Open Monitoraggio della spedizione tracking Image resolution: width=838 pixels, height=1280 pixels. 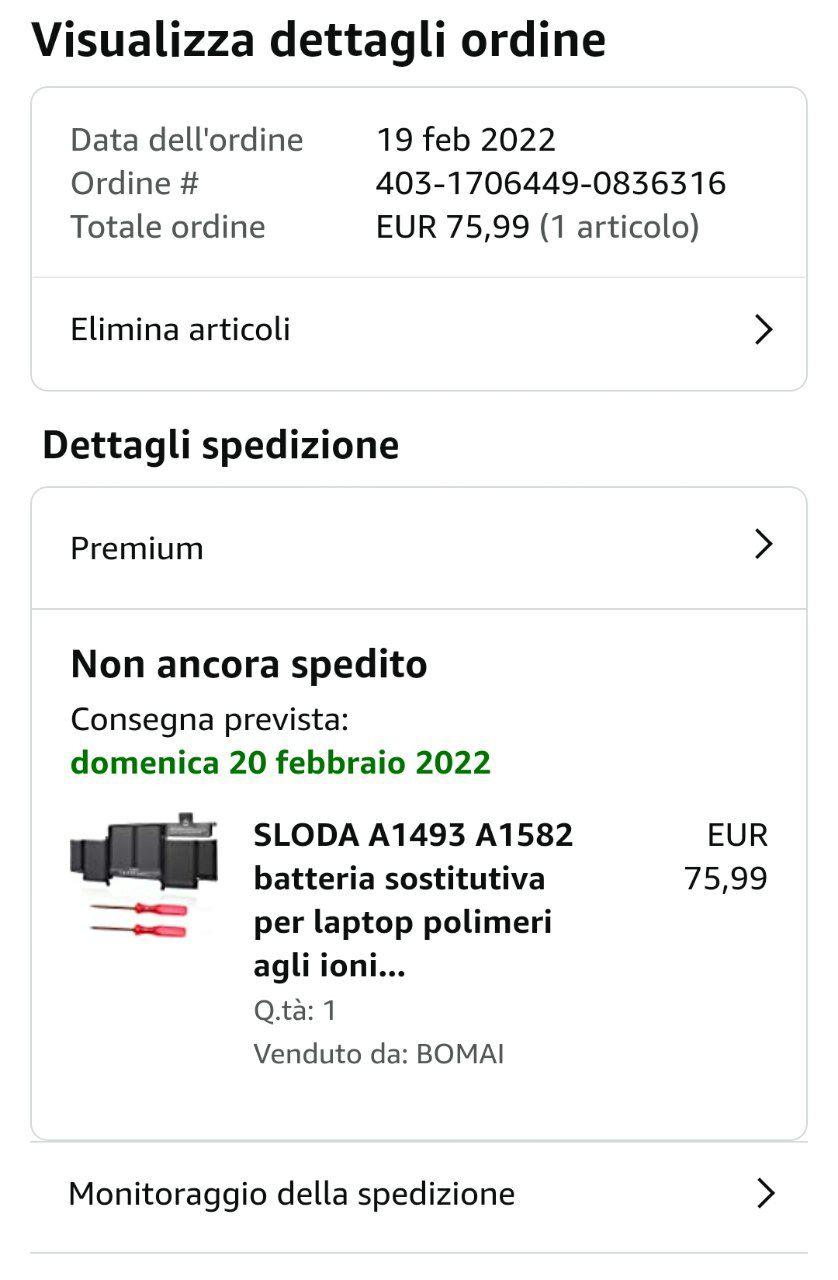click(291, 1193)
